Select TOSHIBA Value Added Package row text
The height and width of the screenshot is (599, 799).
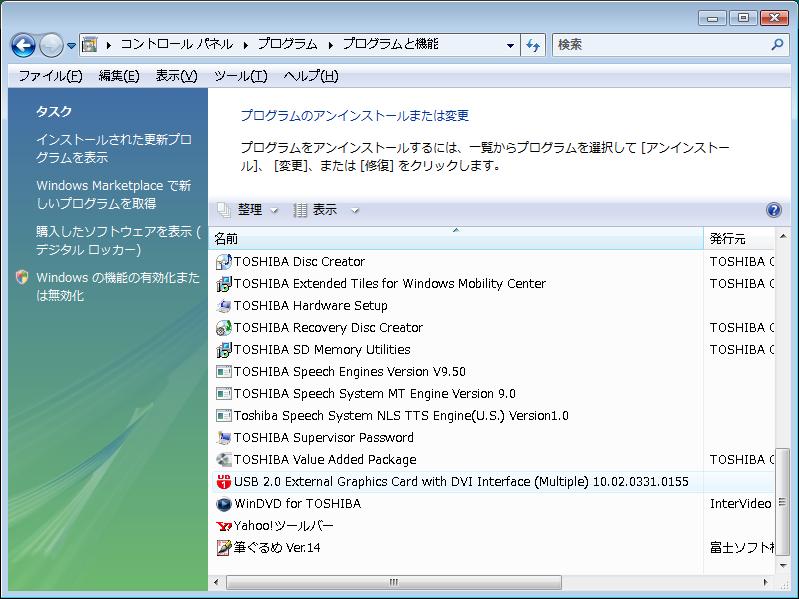325,459
